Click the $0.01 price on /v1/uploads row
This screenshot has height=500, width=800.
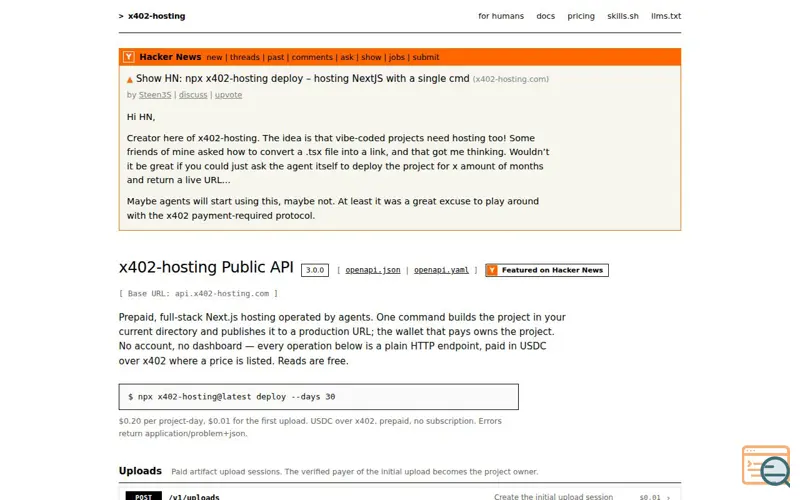(650, 497)
